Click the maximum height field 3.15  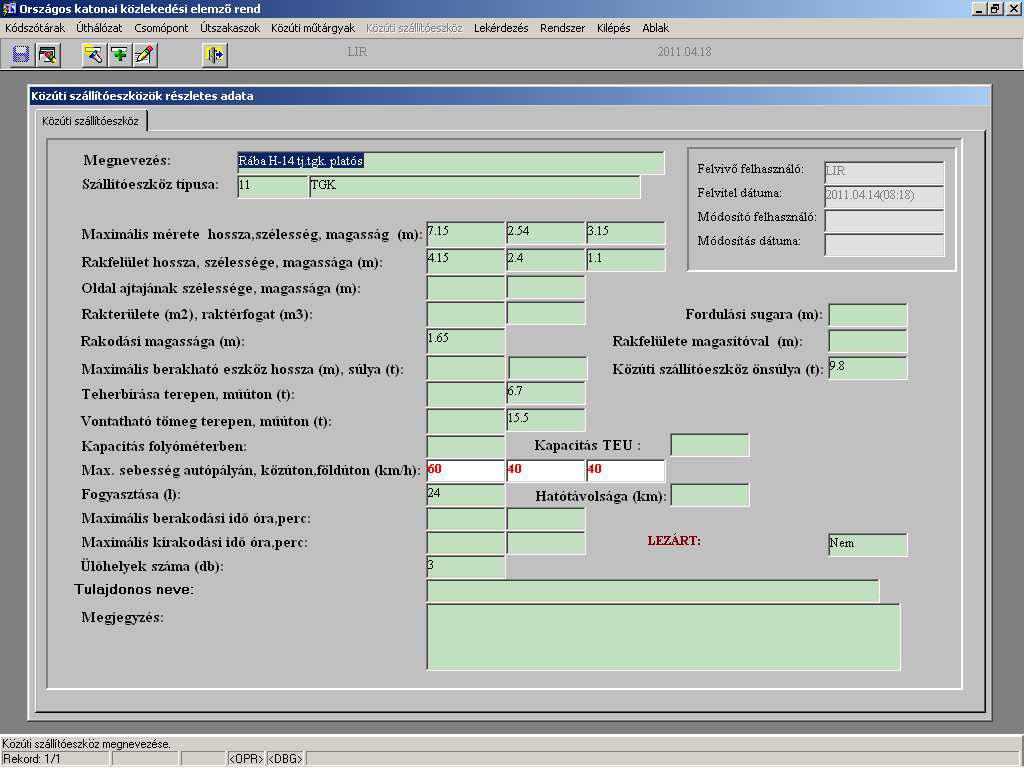[x=626, y=234]
